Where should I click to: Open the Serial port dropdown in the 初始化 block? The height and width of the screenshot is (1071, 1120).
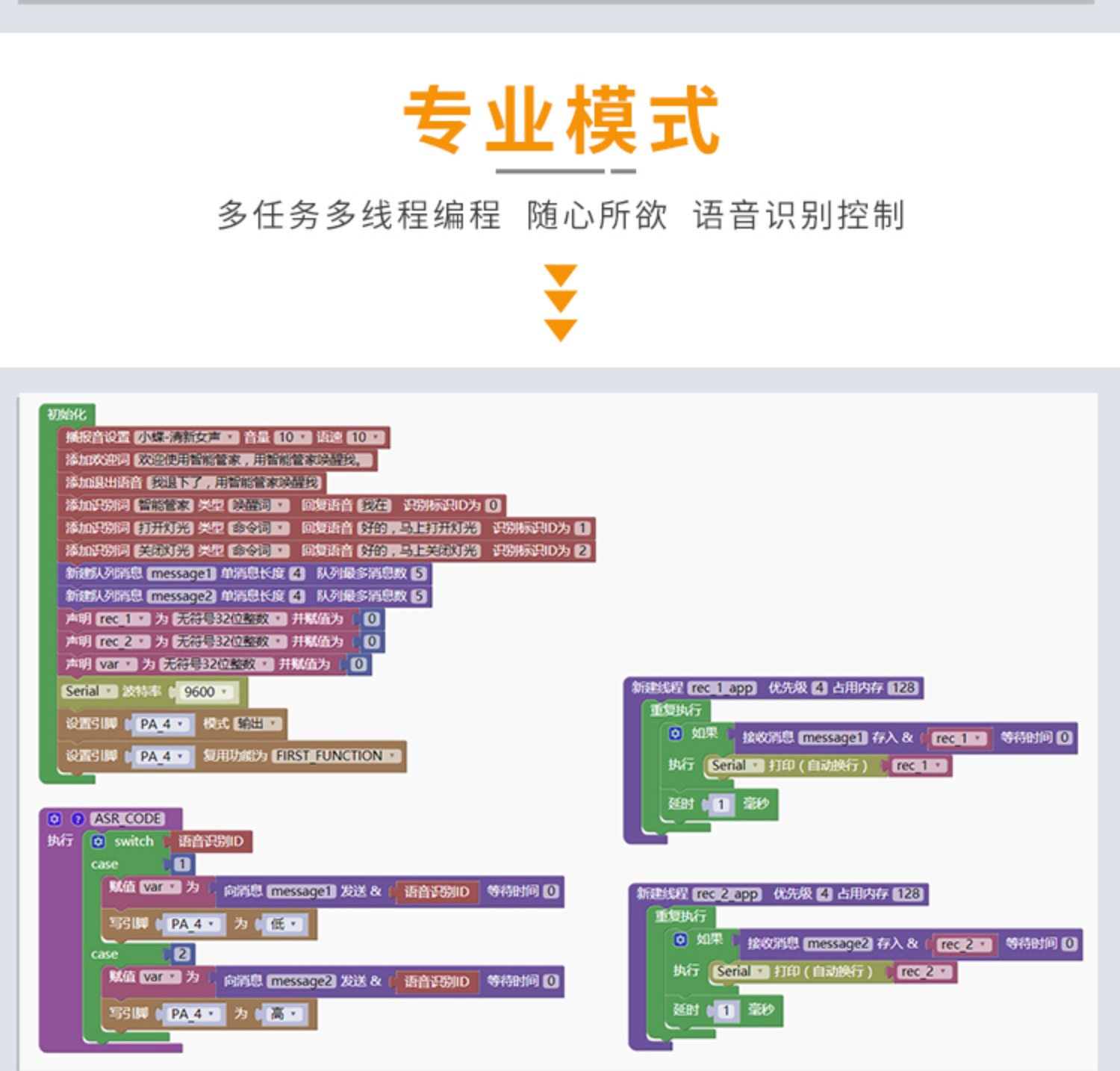coord(109,692)
